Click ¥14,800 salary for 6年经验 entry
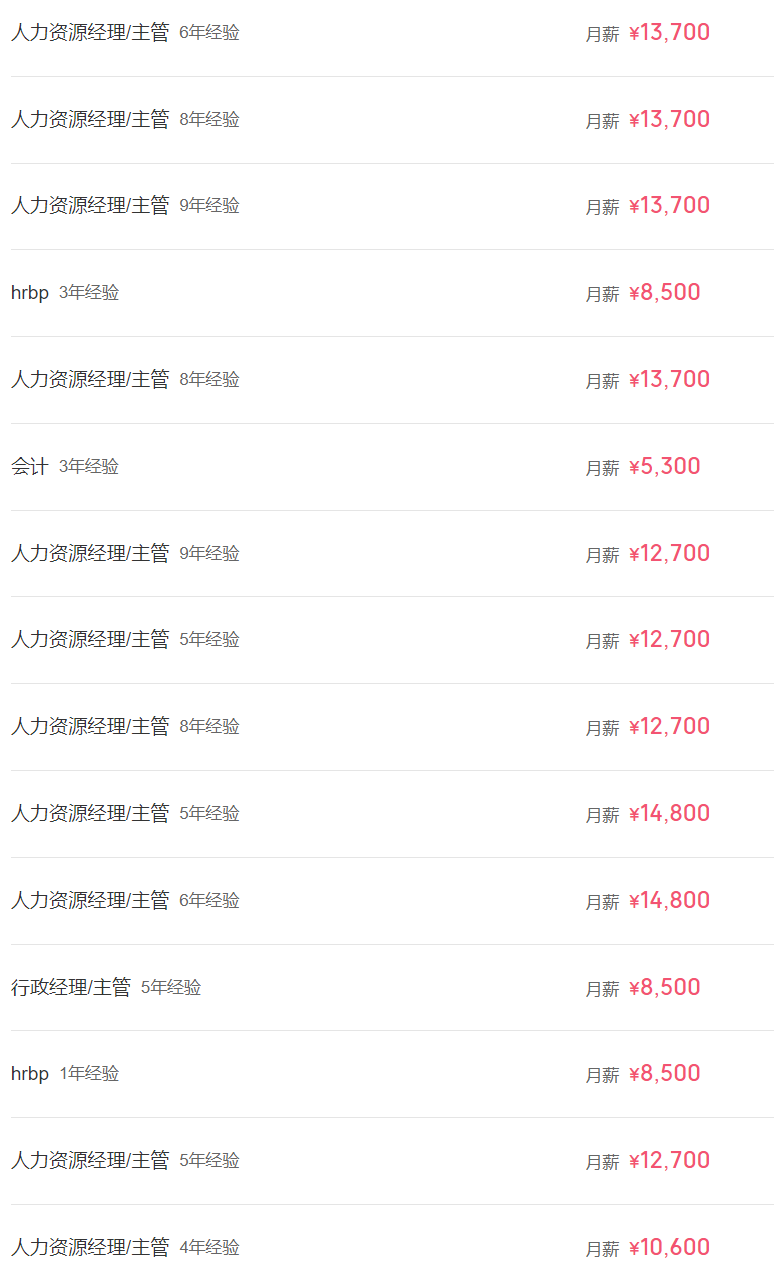 click(x=669, y=901)
